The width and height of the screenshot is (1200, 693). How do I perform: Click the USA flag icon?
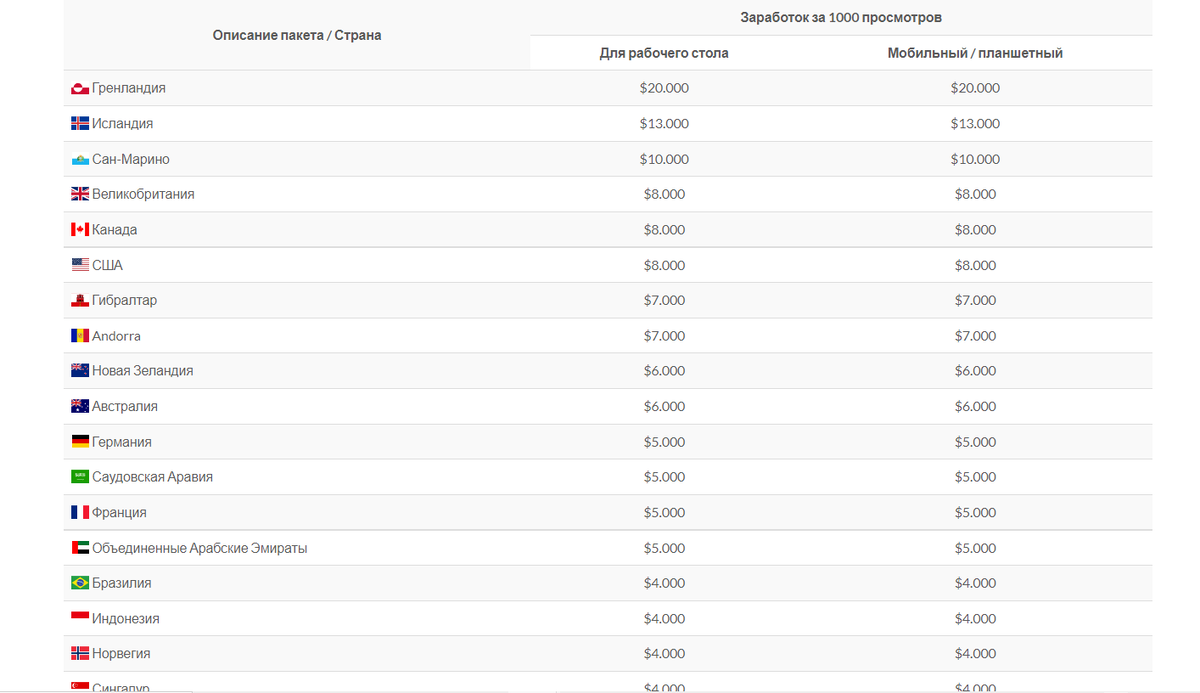point(80,266)
